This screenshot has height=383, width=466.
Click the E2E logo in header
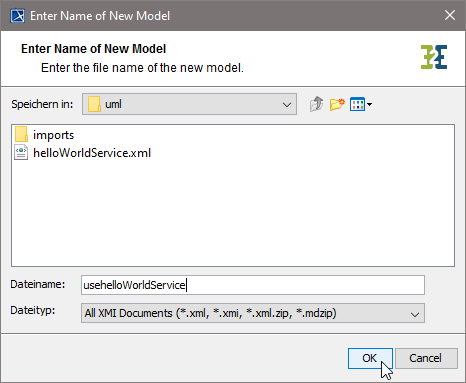(434, 57)
